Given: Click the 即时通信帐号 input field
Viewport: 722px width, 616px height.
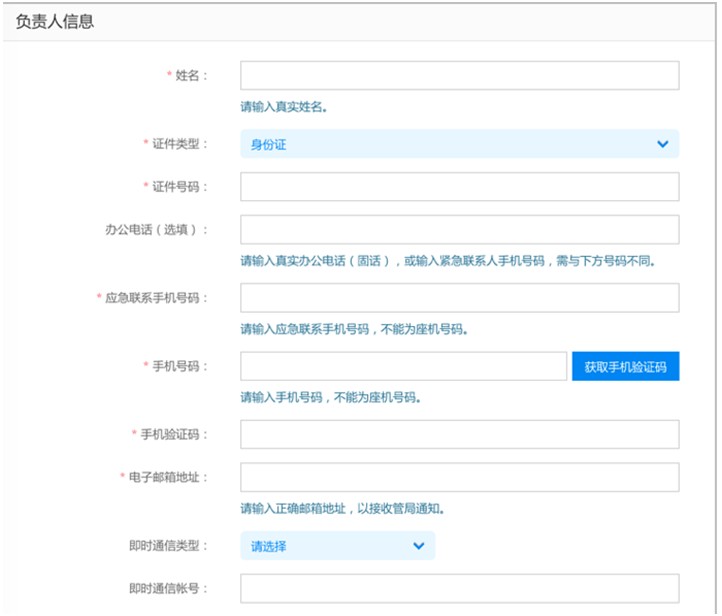Looking at the screenshot, I should (x=459, y=588).
